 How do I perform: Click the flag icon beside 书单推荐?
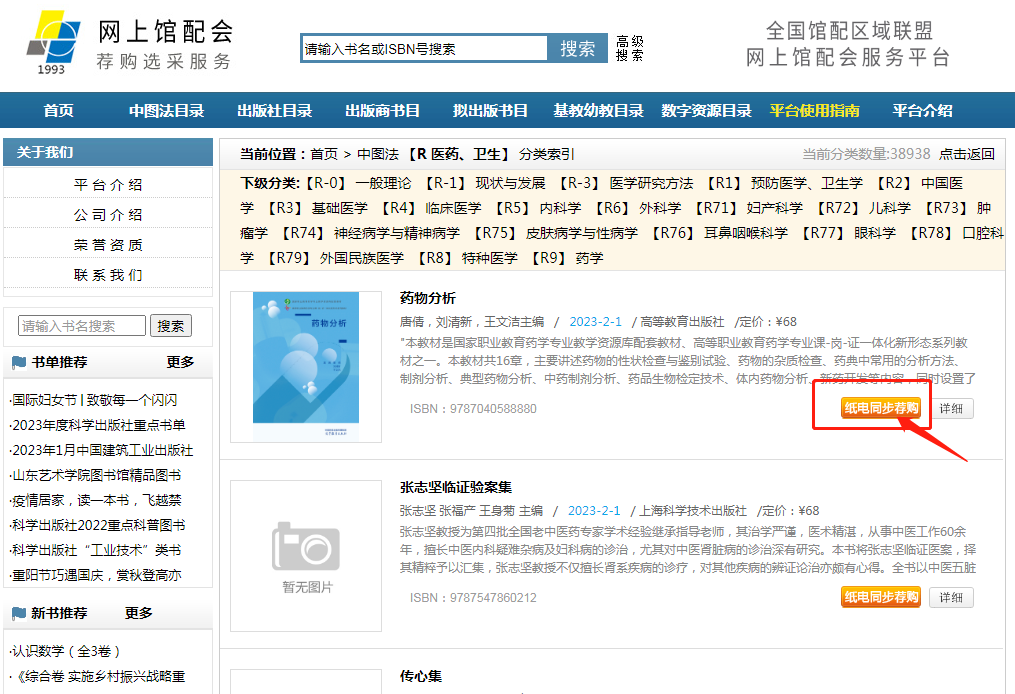tap(19, 362)
